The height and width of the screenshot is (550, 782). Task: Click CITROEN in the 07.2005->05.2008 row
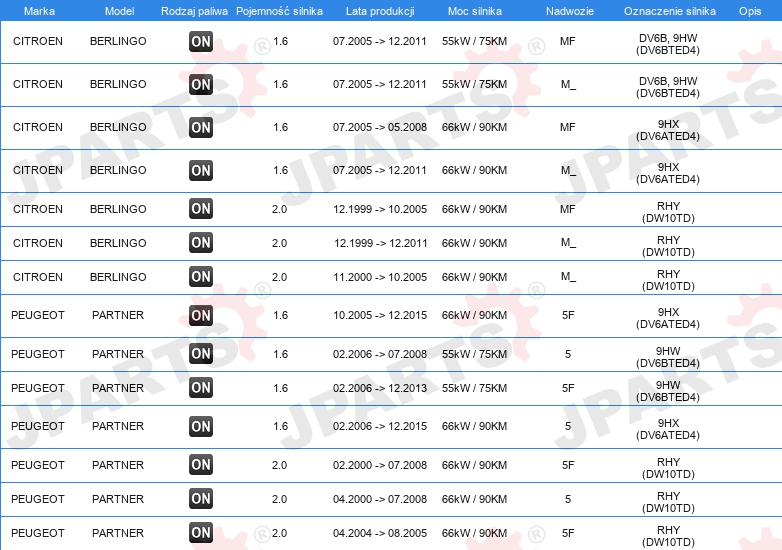(x=38, y=127)
